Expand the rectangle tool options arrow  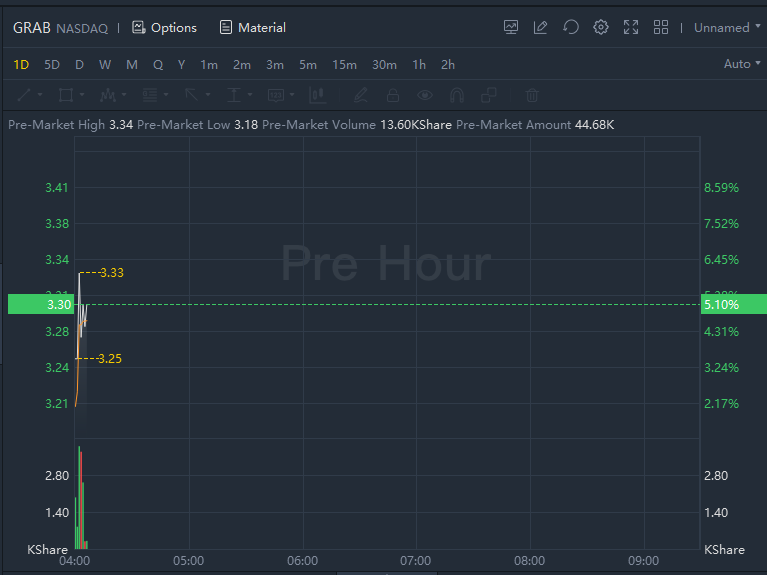(x=82, y=94)
